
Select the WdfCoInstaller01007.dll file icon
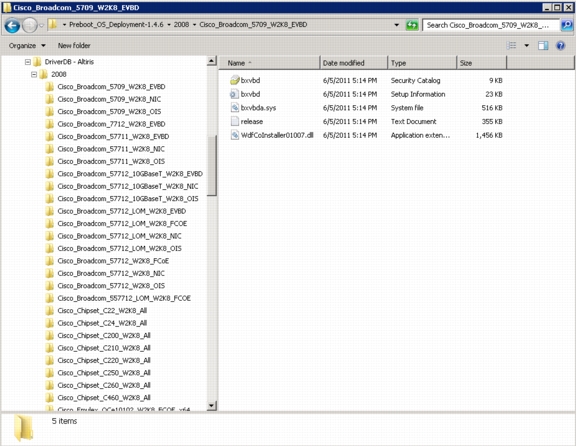click(234, 135)
